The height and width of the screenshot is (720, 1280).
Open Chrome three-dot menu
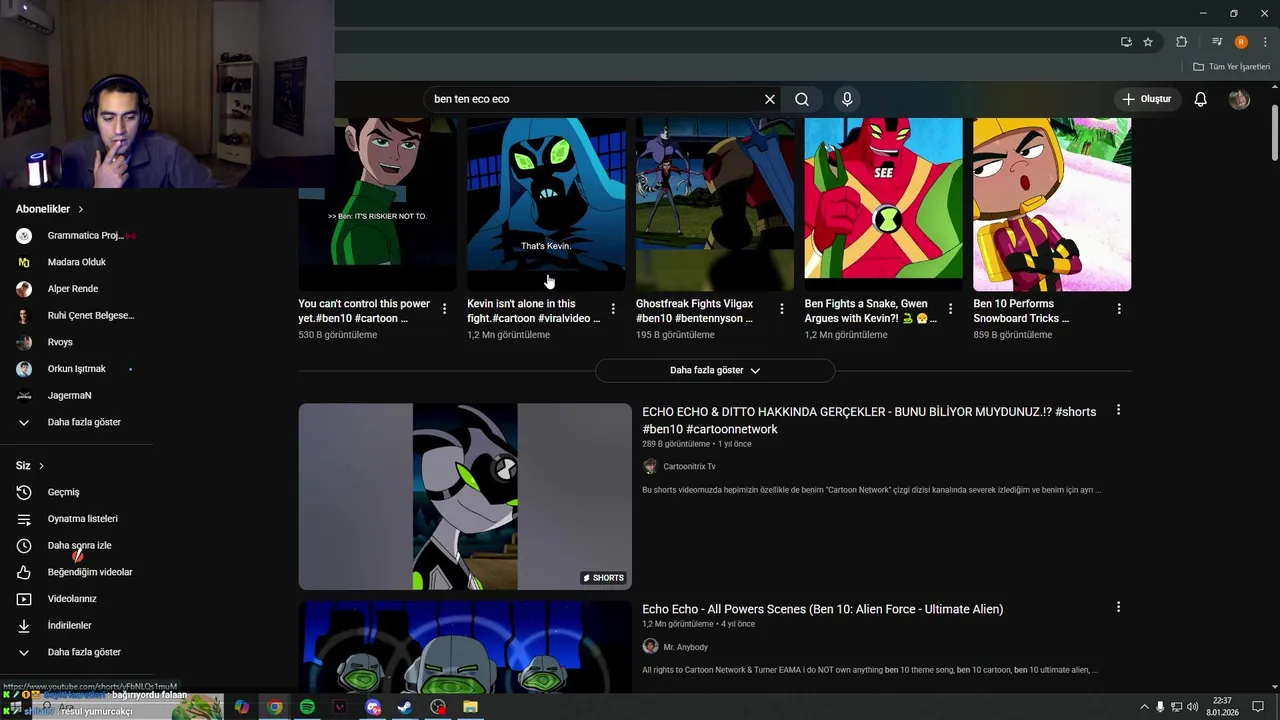[x=1265, y=42]
